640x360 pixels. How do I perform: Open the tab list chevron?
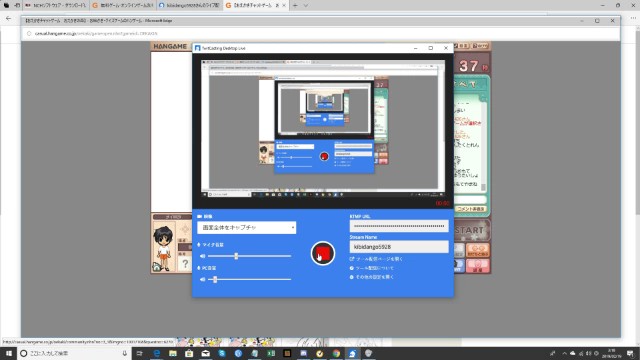[306, 5]
